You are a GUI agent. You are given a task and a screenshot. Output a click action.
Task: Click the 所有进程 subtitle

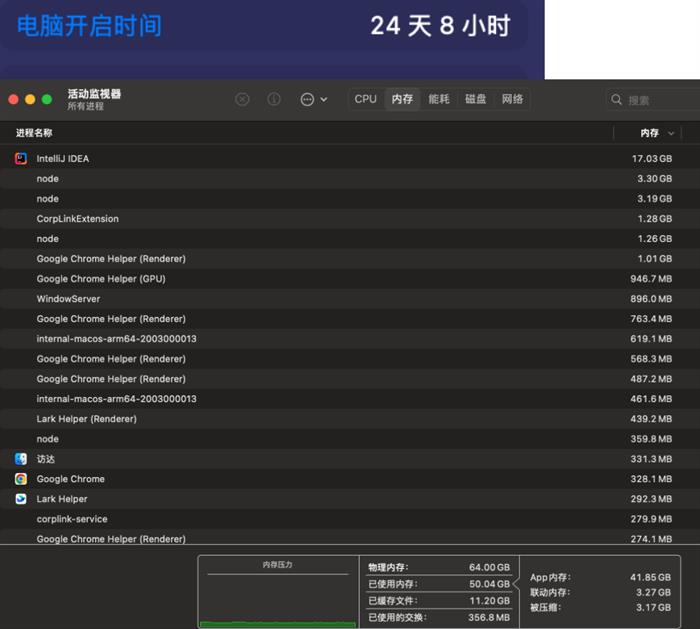point(85,106)
